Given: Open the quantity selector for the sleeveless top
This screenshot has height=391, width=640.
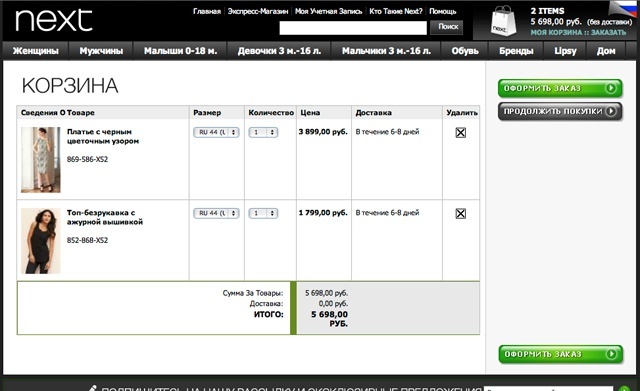Looking at the screenshot, I should tap(263, 213).
